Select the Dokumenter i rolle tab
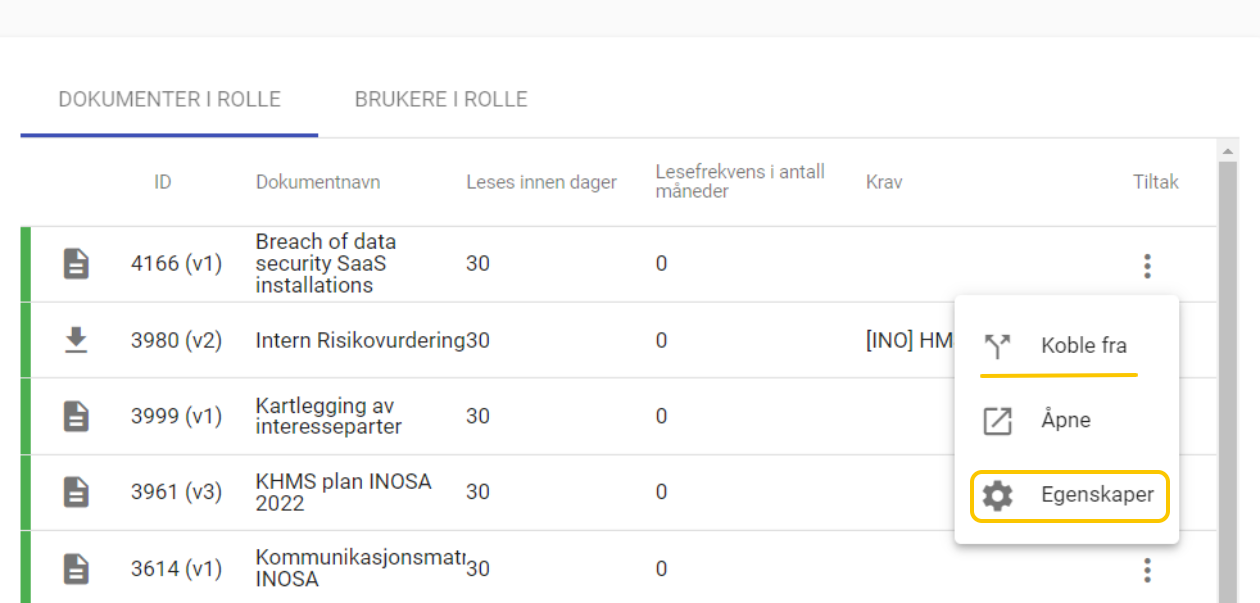 (x=169, y=100)
